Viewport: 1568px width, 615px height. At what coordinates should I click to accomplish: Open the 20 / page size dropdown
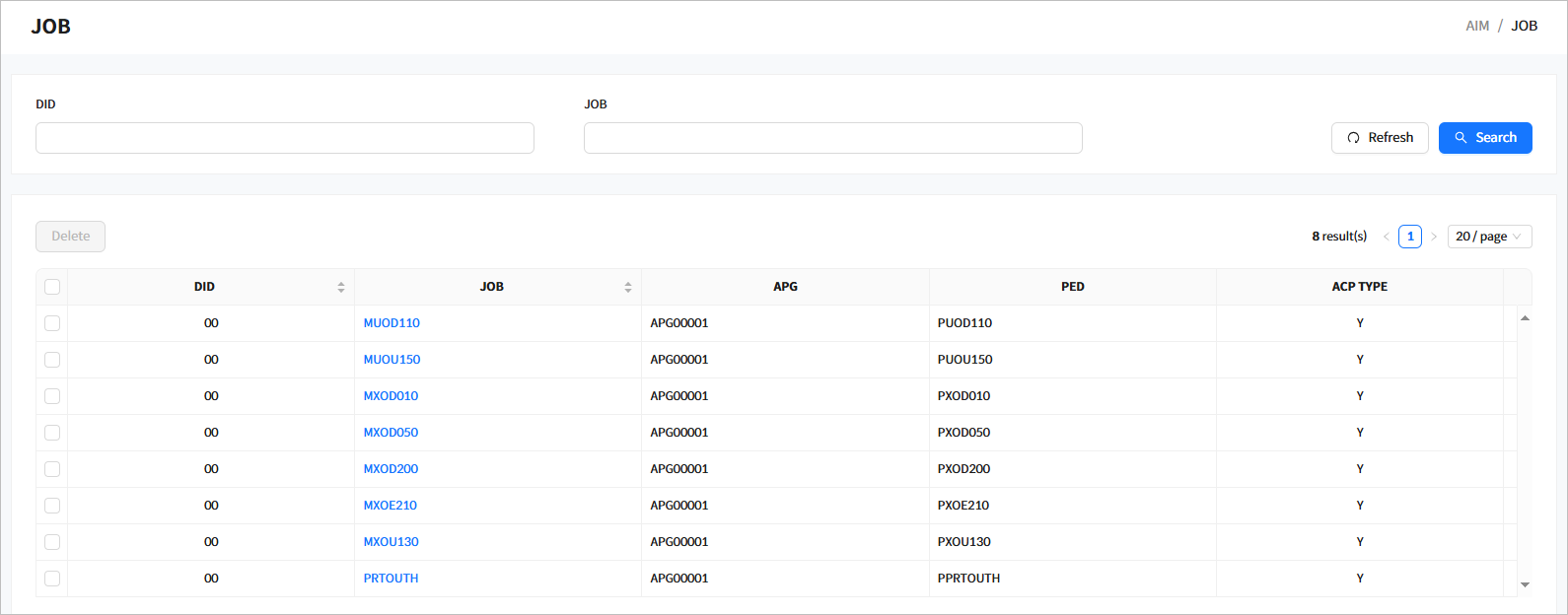tap(1488, 237)
